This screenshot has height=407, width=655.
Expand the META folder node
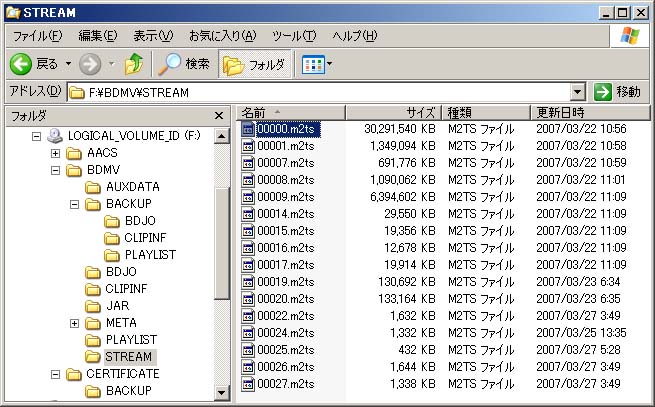click(74, 323)
